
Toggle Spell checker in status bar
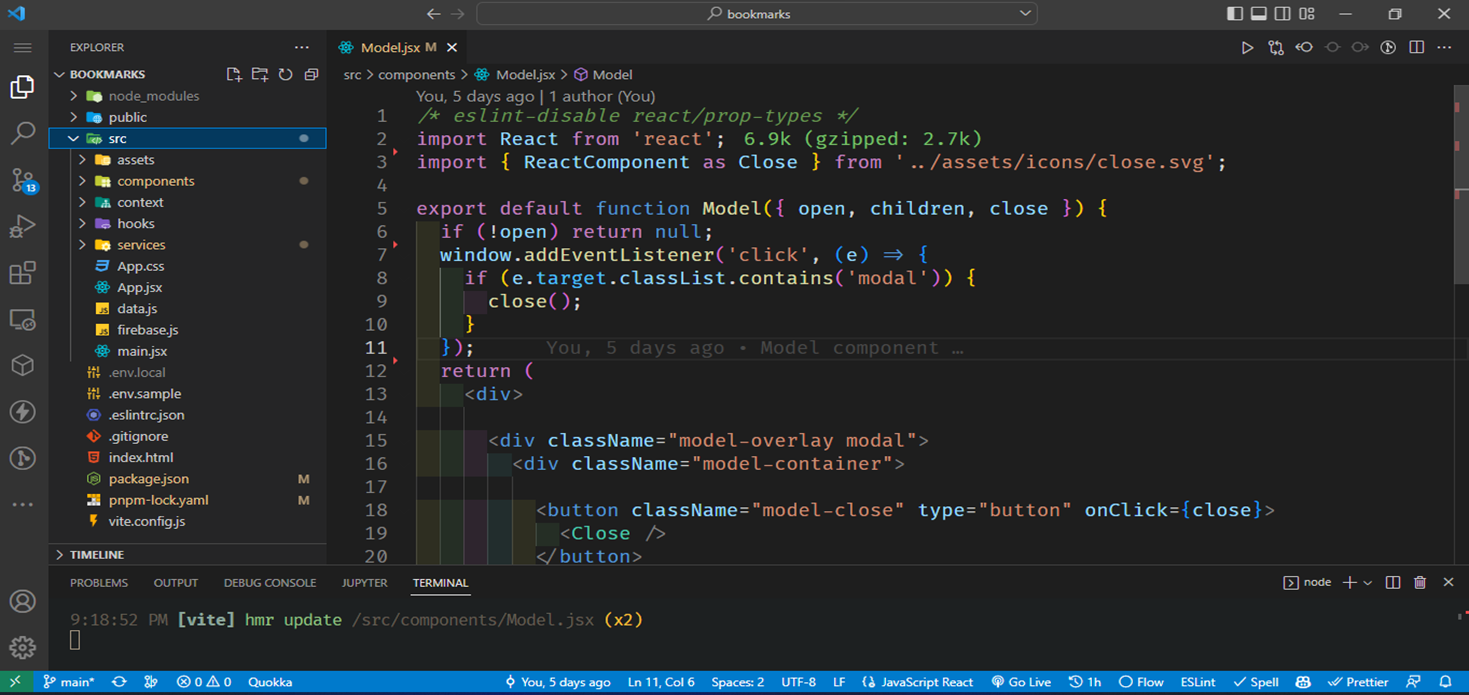pyautogui.click(x=1256, y=682)
